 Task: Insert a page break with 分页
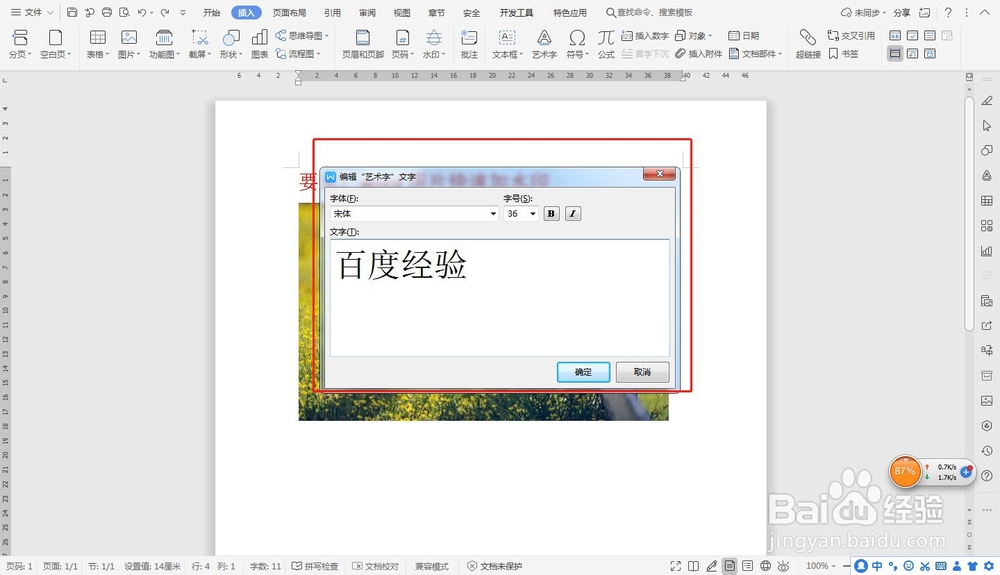tap(20, 44)
